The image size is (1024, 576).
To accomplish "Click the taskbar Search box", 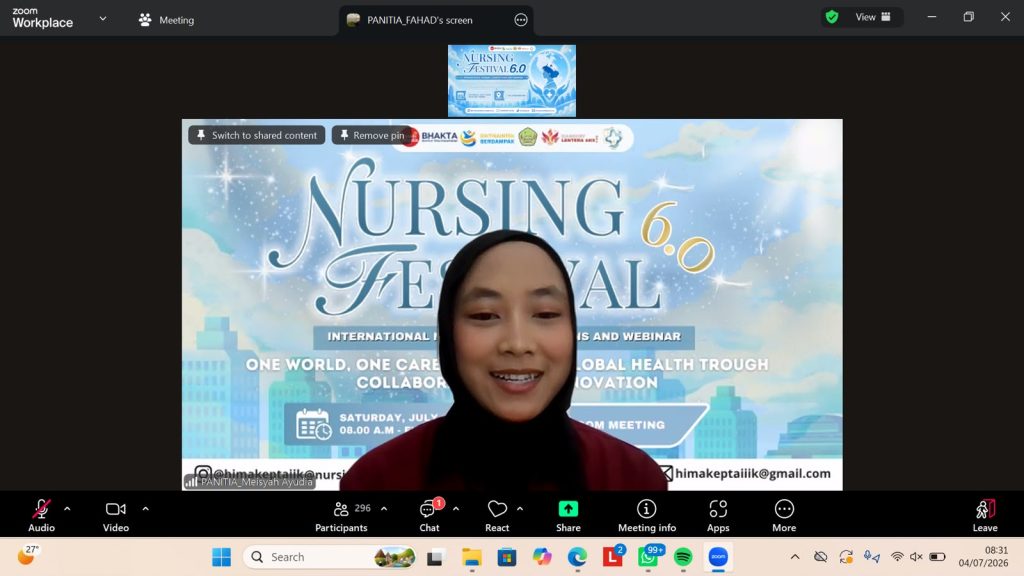I will (x=330, y=557).
